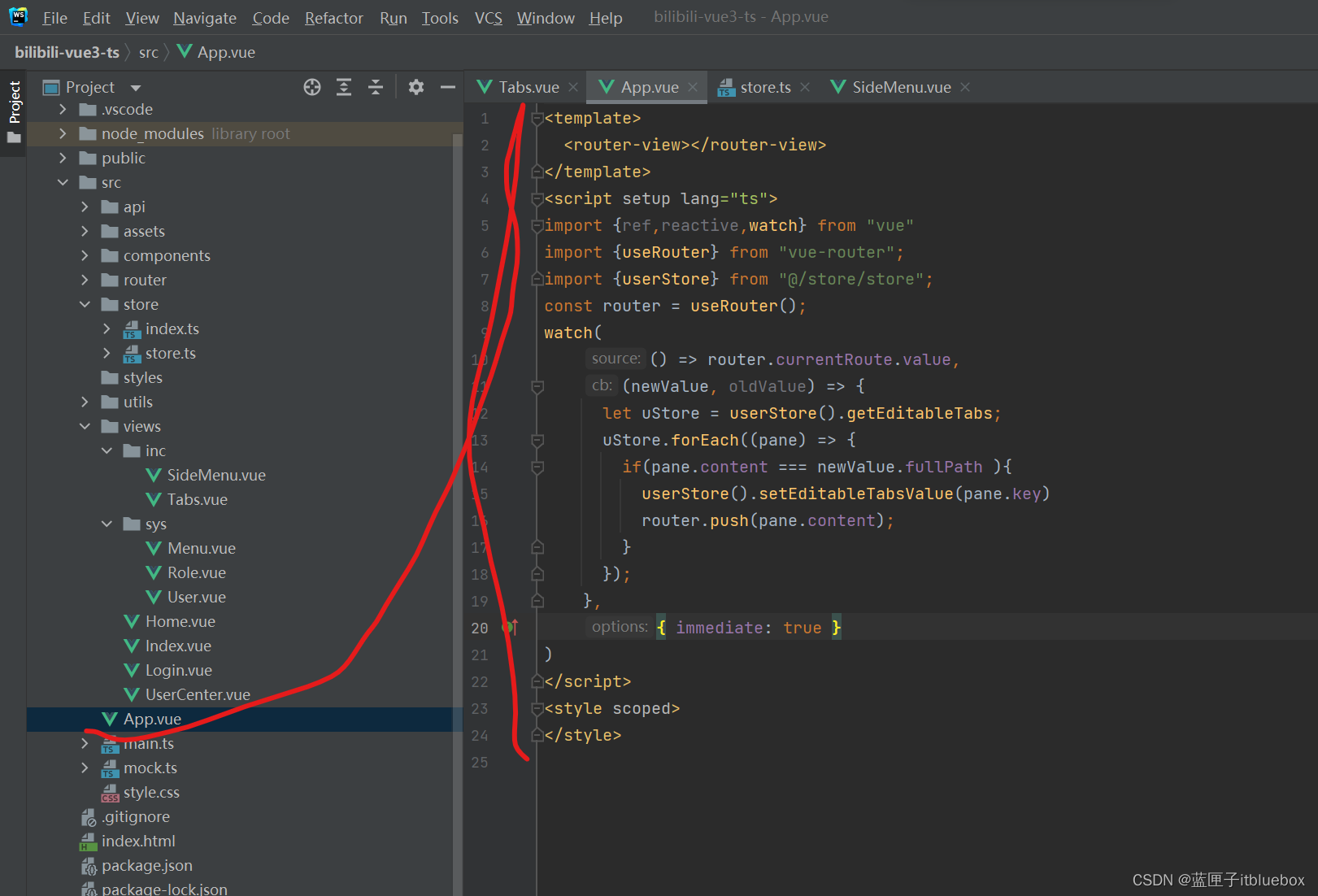Select package.json in the project tree
This screenshot has height=896, width=1318.
(x=146, y=865)
